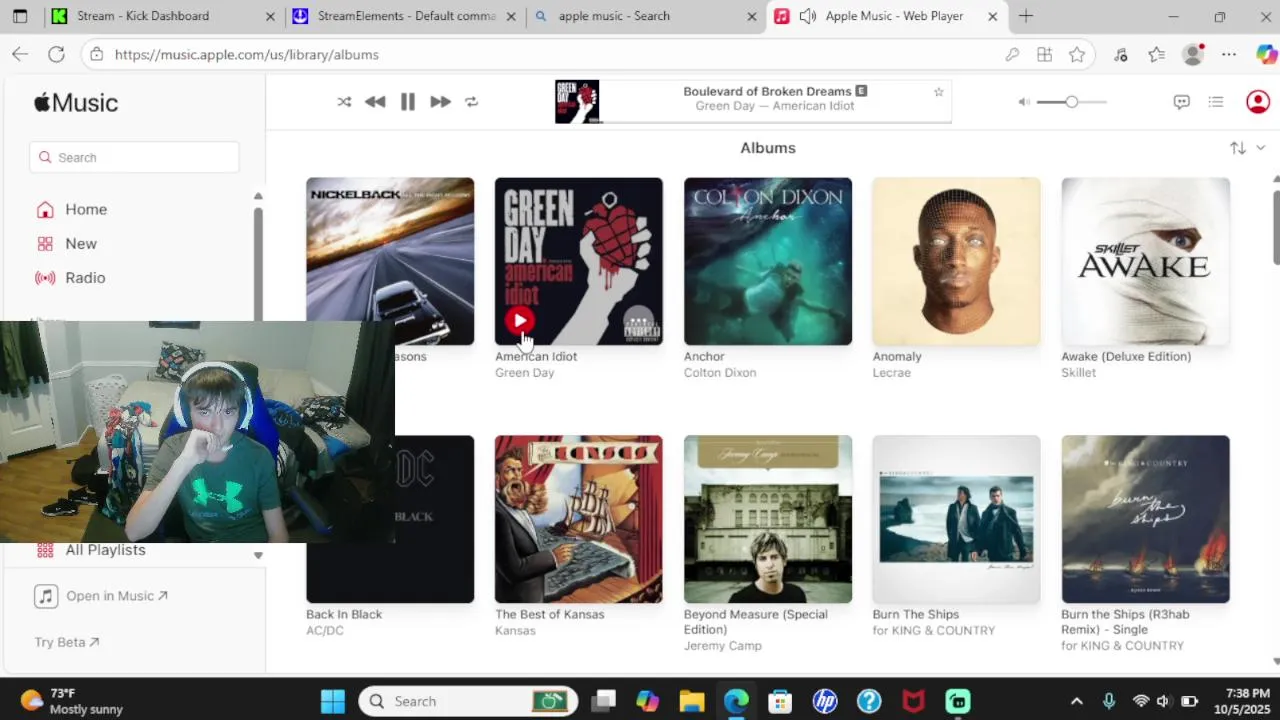Open The Best of Kansas album cover

(x=578, y=519)
